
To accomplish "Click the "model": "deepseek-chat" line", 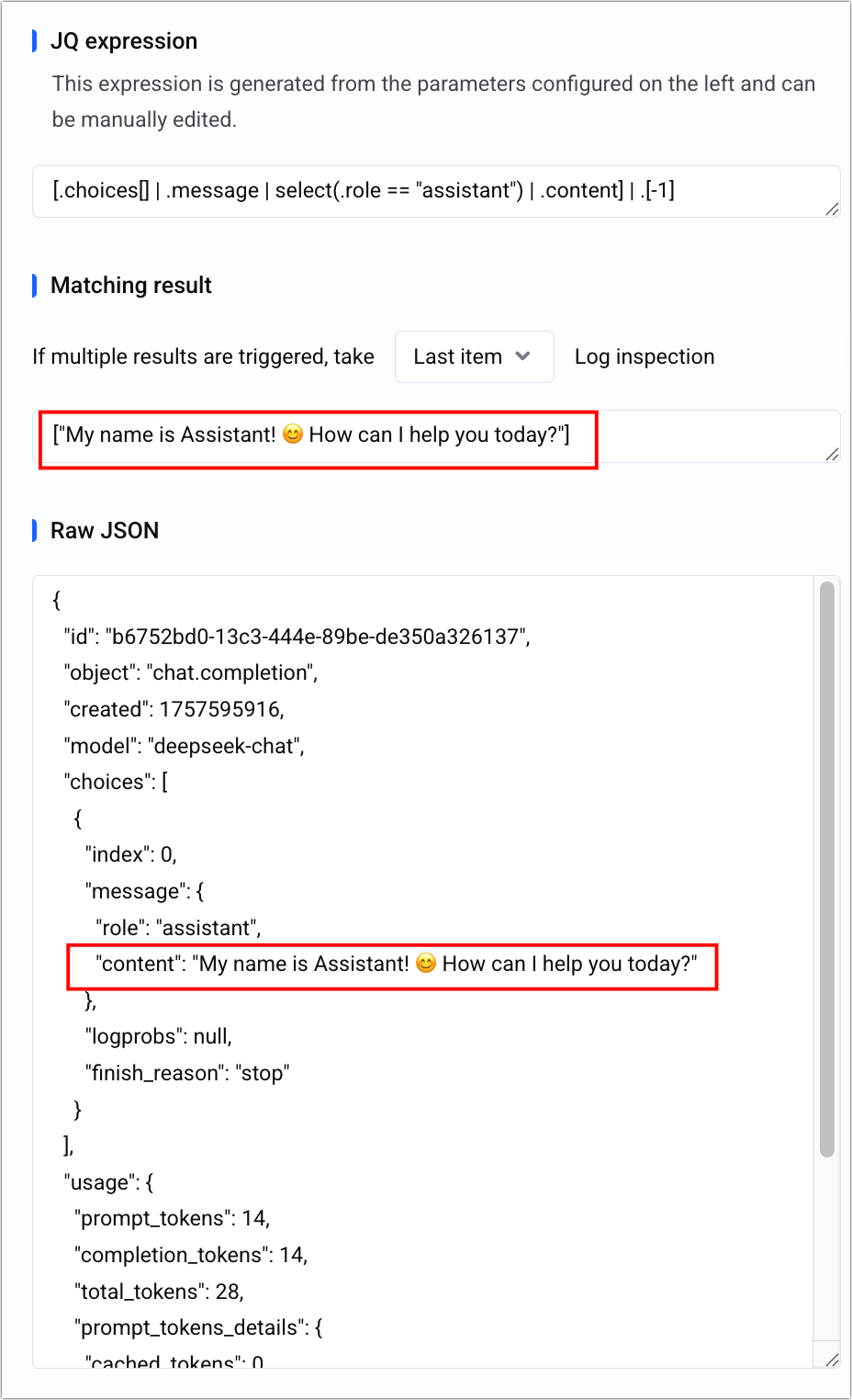I will tap(184, 746).
